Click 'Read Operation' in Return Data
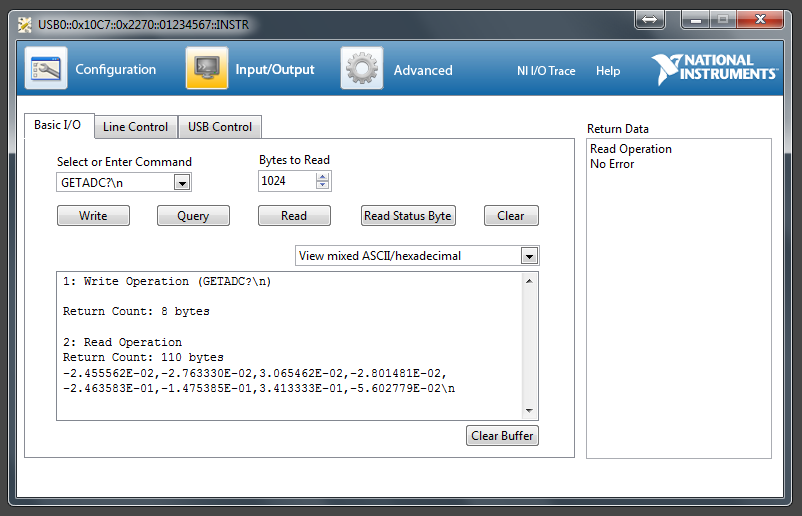802x516 pixels. (631, 149)
